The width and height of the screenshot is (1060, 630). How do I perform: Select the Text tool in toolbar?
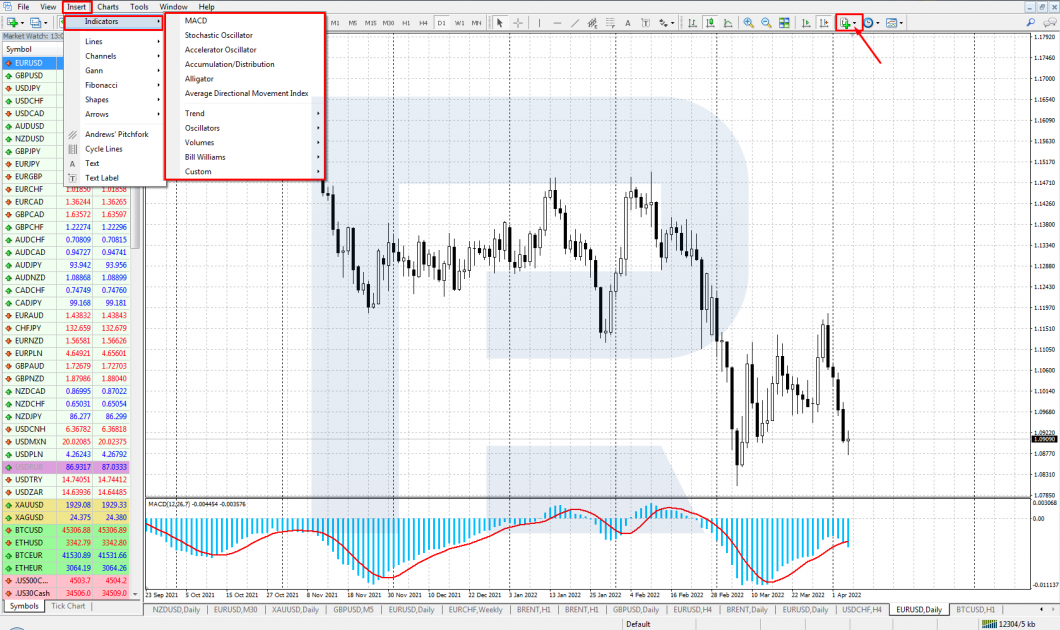(627, 23)
